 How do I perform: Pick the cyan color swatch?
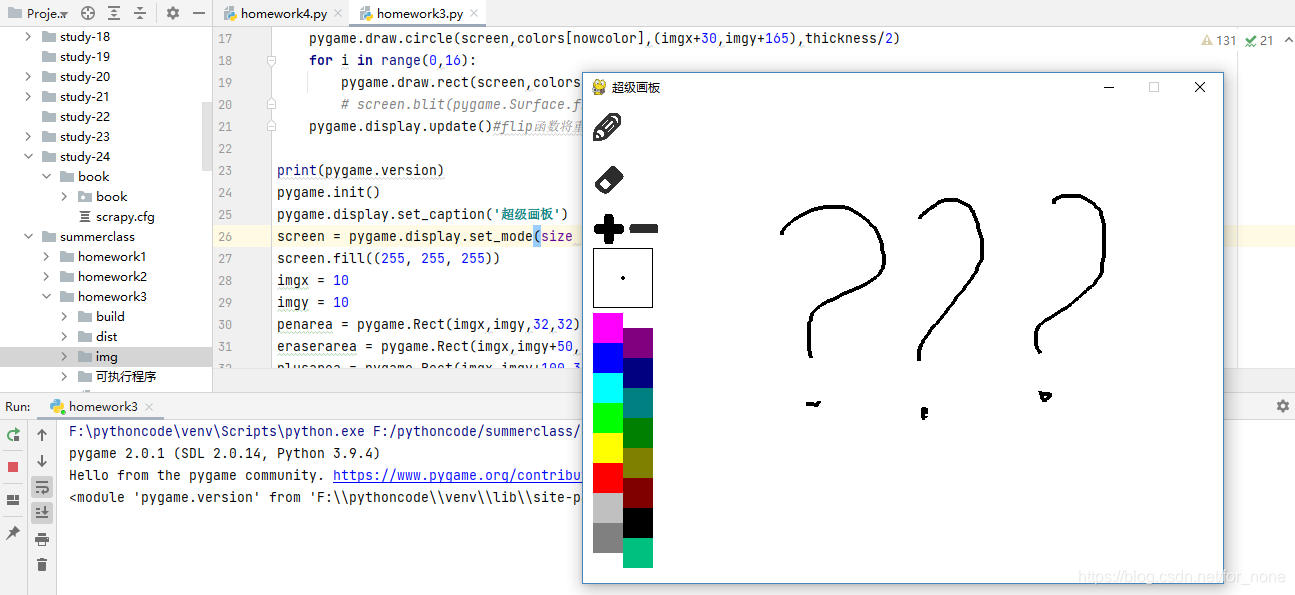coord(608,388)
